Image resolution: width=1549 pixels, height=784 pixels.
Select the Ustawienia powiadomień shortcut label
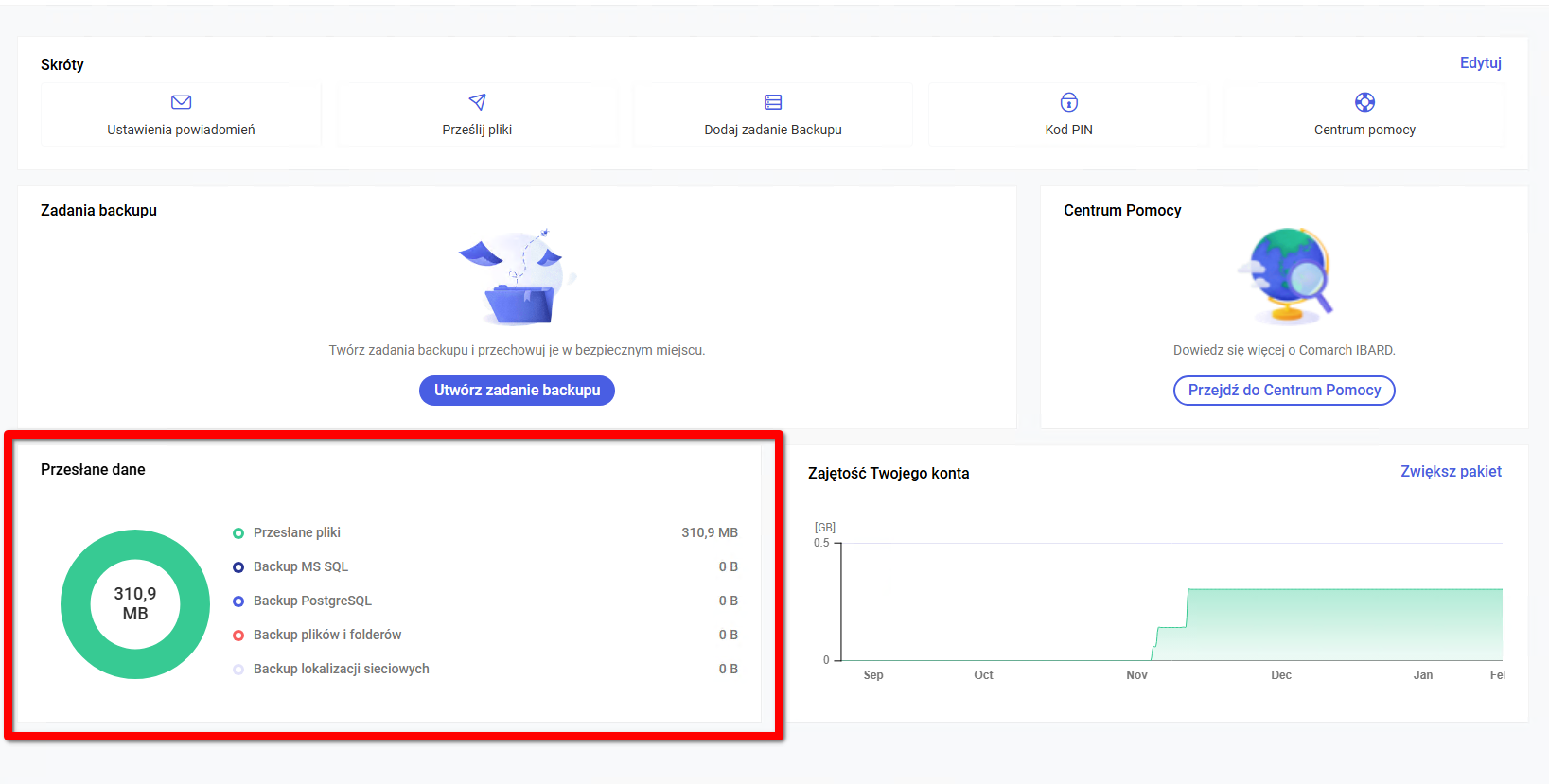pos(181,131)
